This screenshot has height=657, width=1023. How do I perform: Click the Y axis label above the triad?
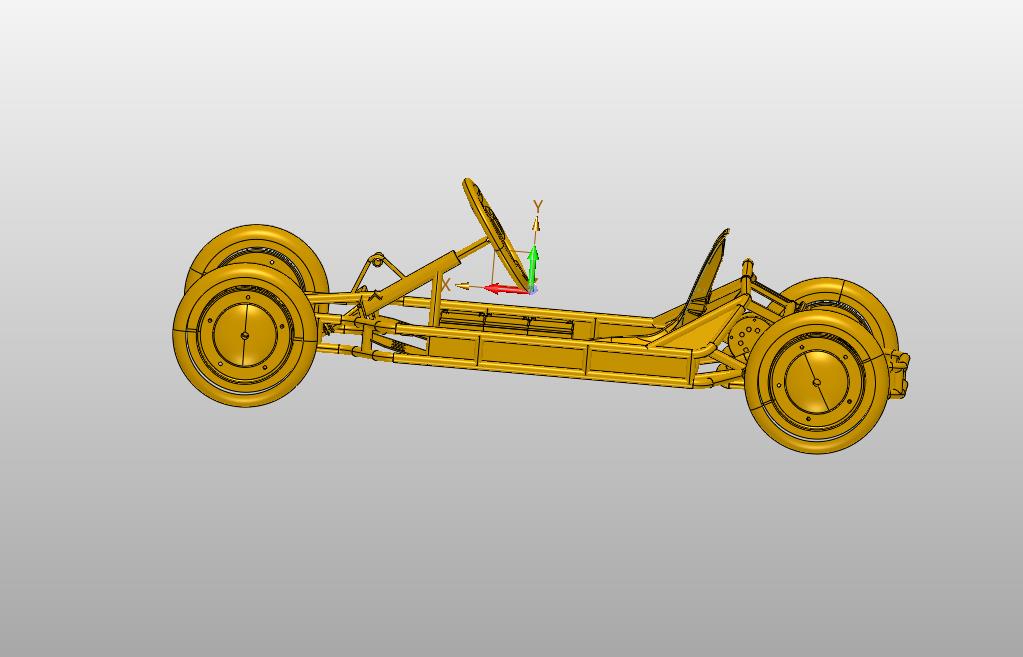click(x=538, y=206)
